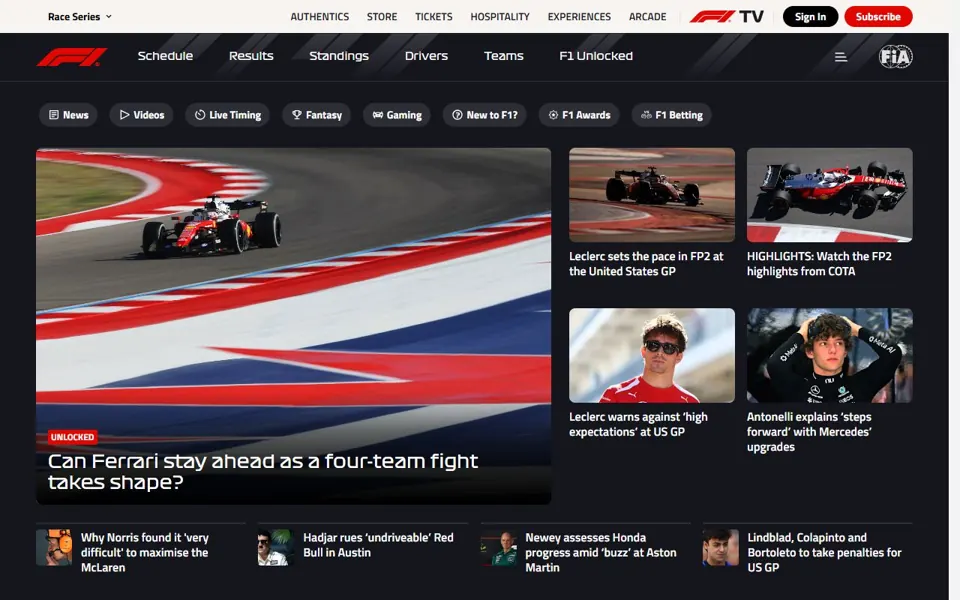Open 'Hadjar rues undriveable Red Bull' story

(x=378, y=545)
